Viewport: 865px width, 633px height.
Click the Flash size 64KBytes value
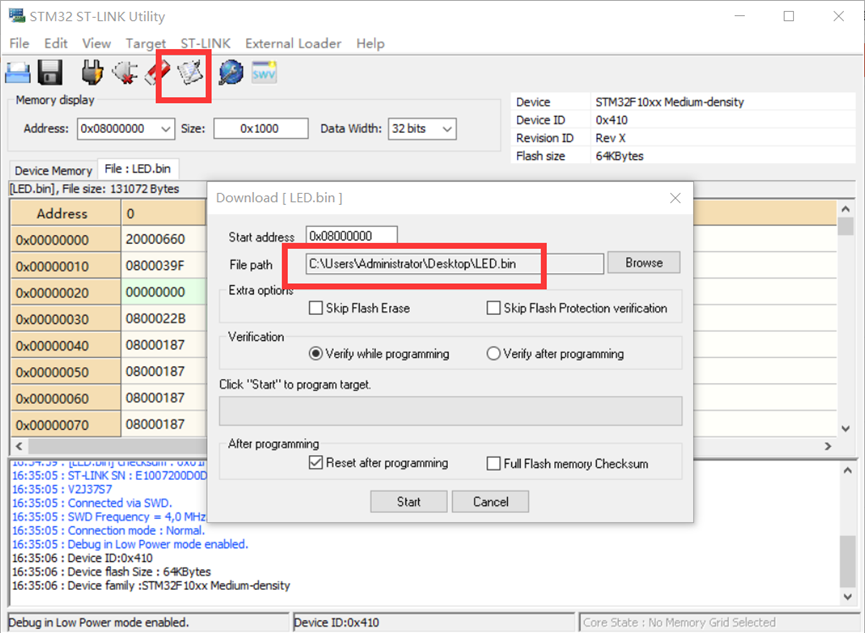(x=619, y=156)
